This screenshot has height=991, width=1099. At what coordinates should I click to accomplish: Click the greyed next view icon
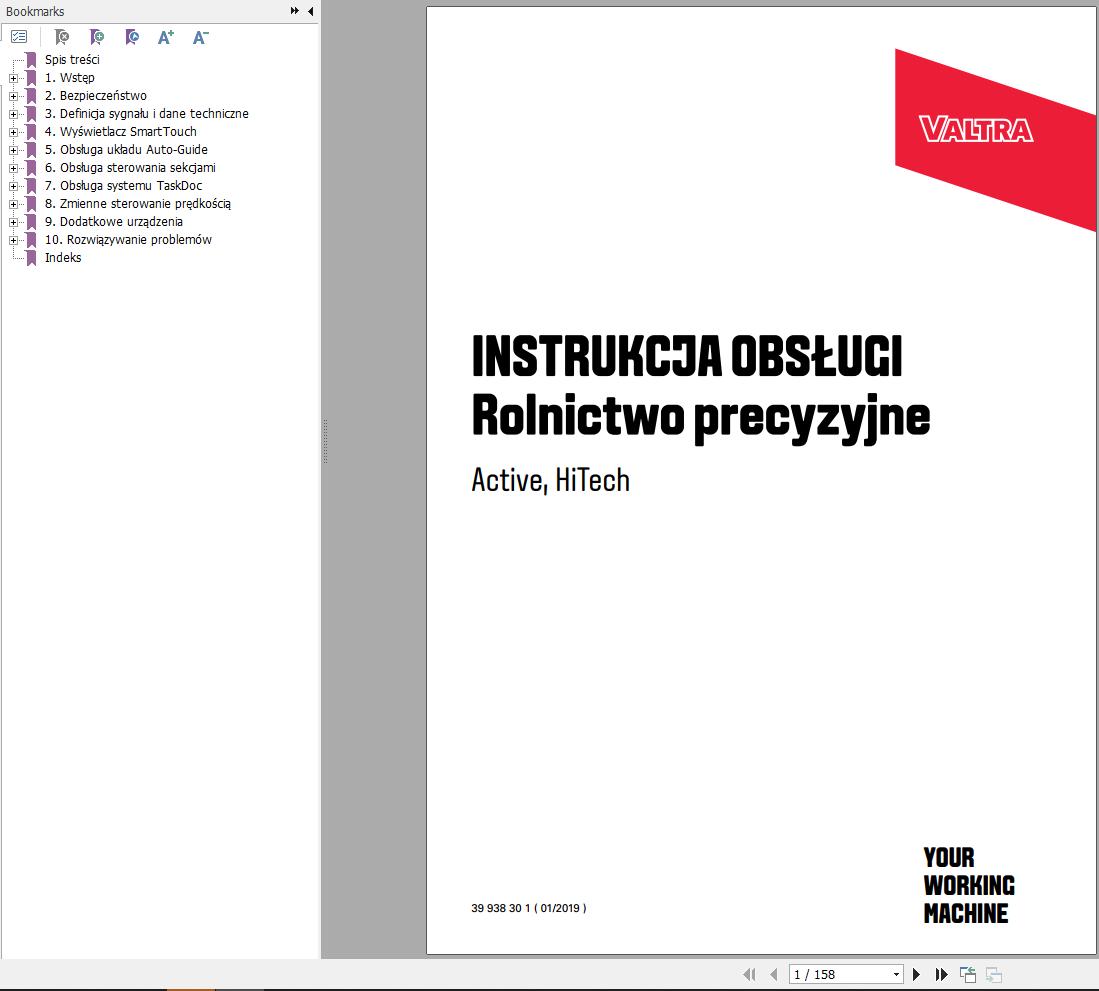(994, 974)
